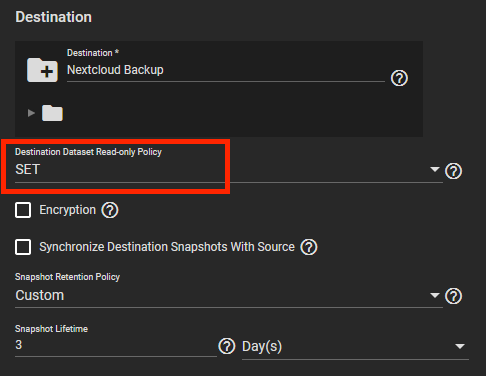The height and width of the screenshot is (376, 486).
Task: Click the new folder icon beside Destination
Action: [x=42, y=70]
